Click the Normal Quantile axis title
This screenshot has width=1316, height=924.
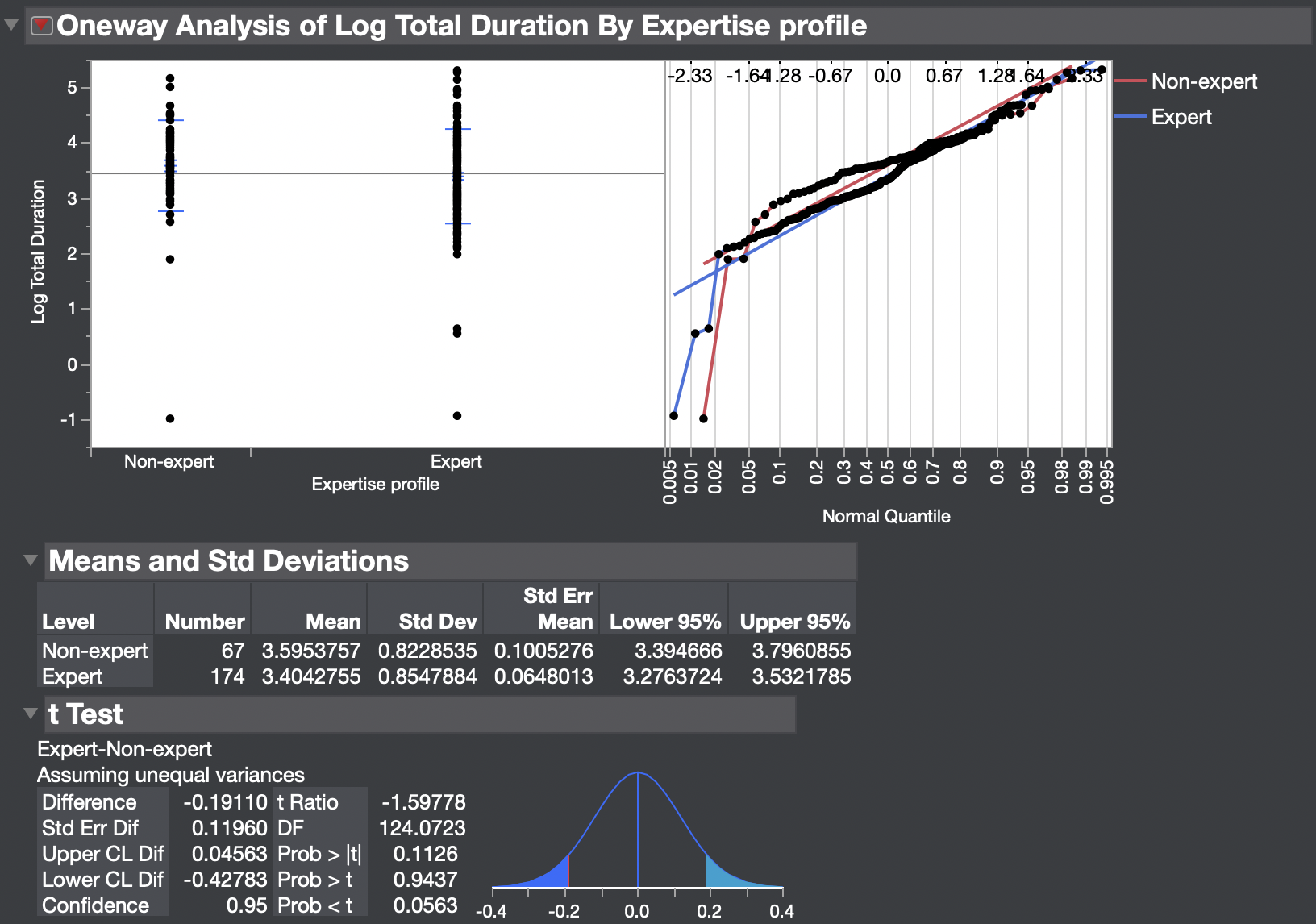(885, 516)
